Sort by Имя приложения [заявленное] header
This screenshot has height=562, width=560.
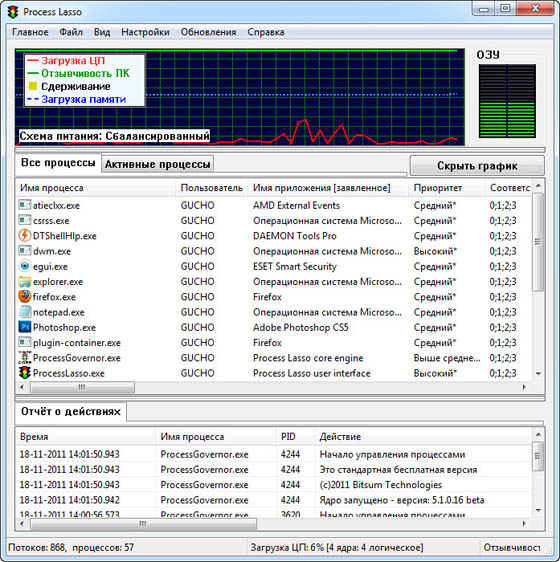click(x=328, y=188)
